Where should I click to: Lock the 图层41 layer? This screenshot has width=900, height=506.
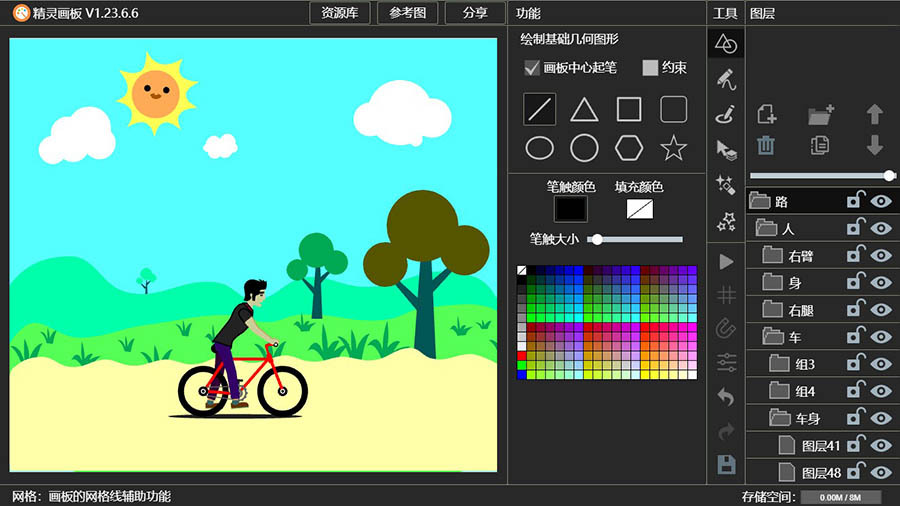tap(855, 445)
